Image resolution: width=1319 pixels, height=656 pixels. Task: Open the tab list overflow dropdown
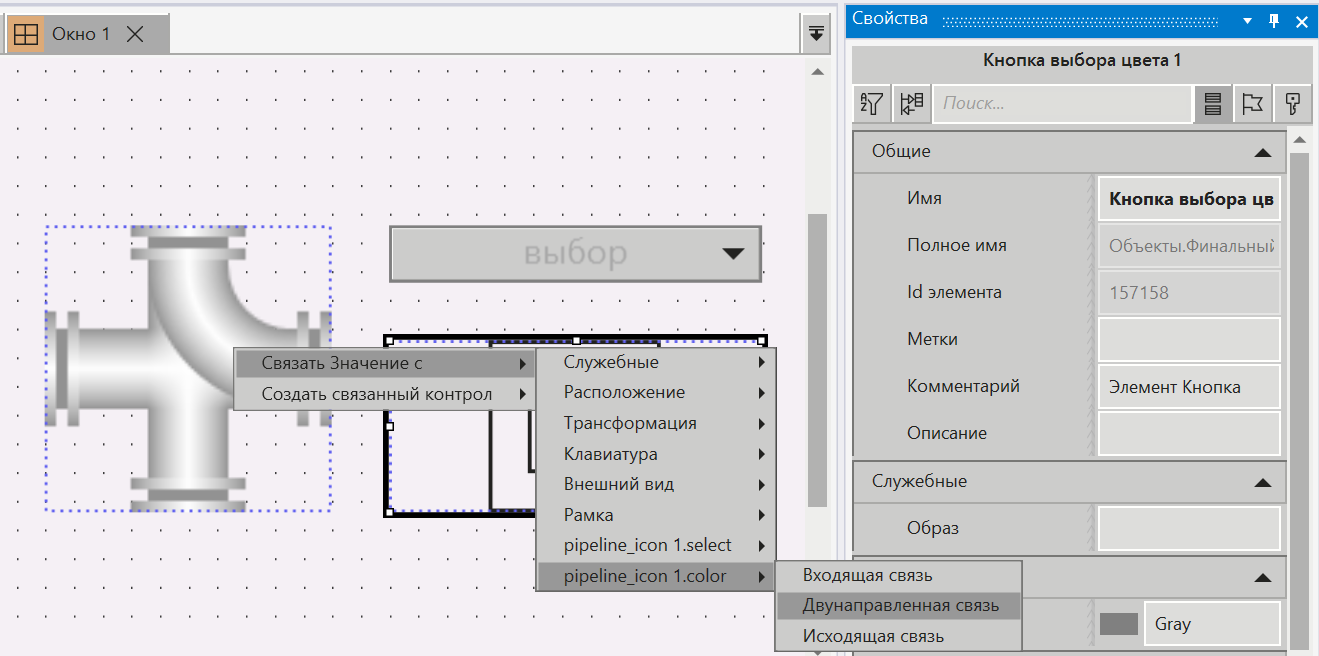point(817,33)
